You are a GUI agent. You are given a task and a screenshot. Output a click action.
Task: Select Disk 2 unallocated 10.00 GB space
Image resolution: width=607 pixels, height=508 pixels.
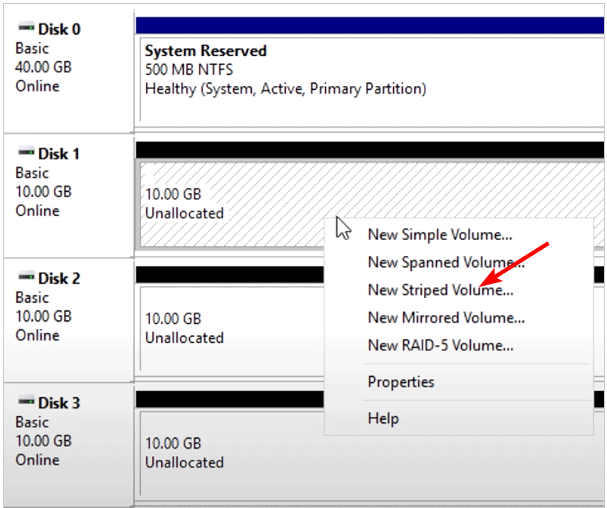pyautogui.click(x=232, y=329)
